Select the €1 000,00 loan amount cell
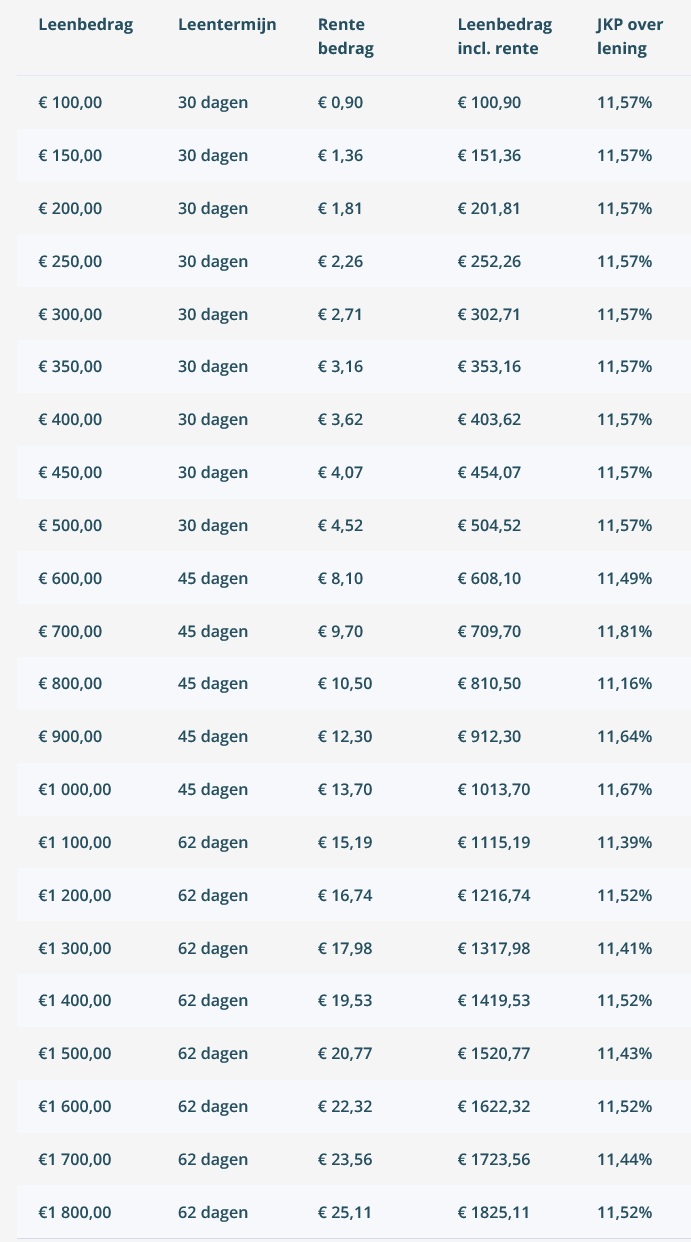The width and height of the screenshot is (691, 1242). (x=75, y=790)
